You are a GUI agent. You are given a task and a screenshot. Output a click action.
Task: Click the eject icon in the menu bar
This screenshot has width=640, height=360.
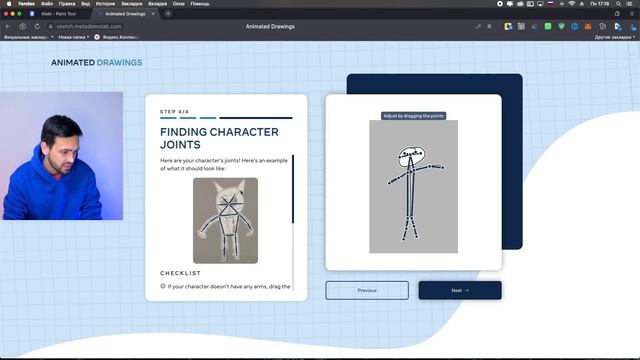(x=582, y=4)
